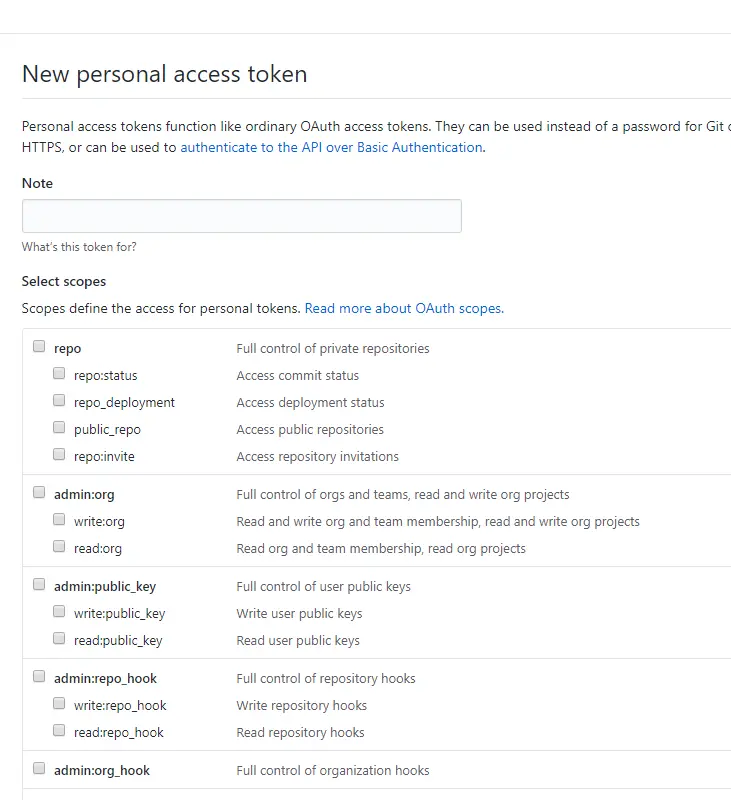Enable the admin:org_hook scope
The image size is (731, 800).
pos(38,767)
